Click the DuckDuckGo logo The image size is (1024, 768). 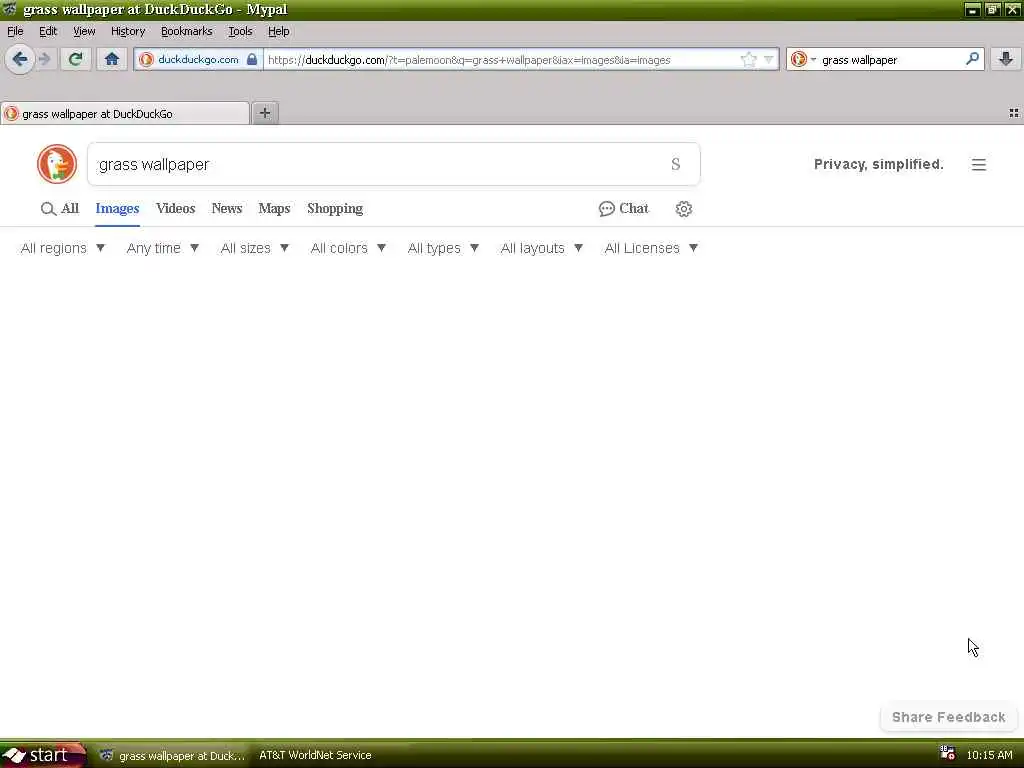tap(57, 164)
